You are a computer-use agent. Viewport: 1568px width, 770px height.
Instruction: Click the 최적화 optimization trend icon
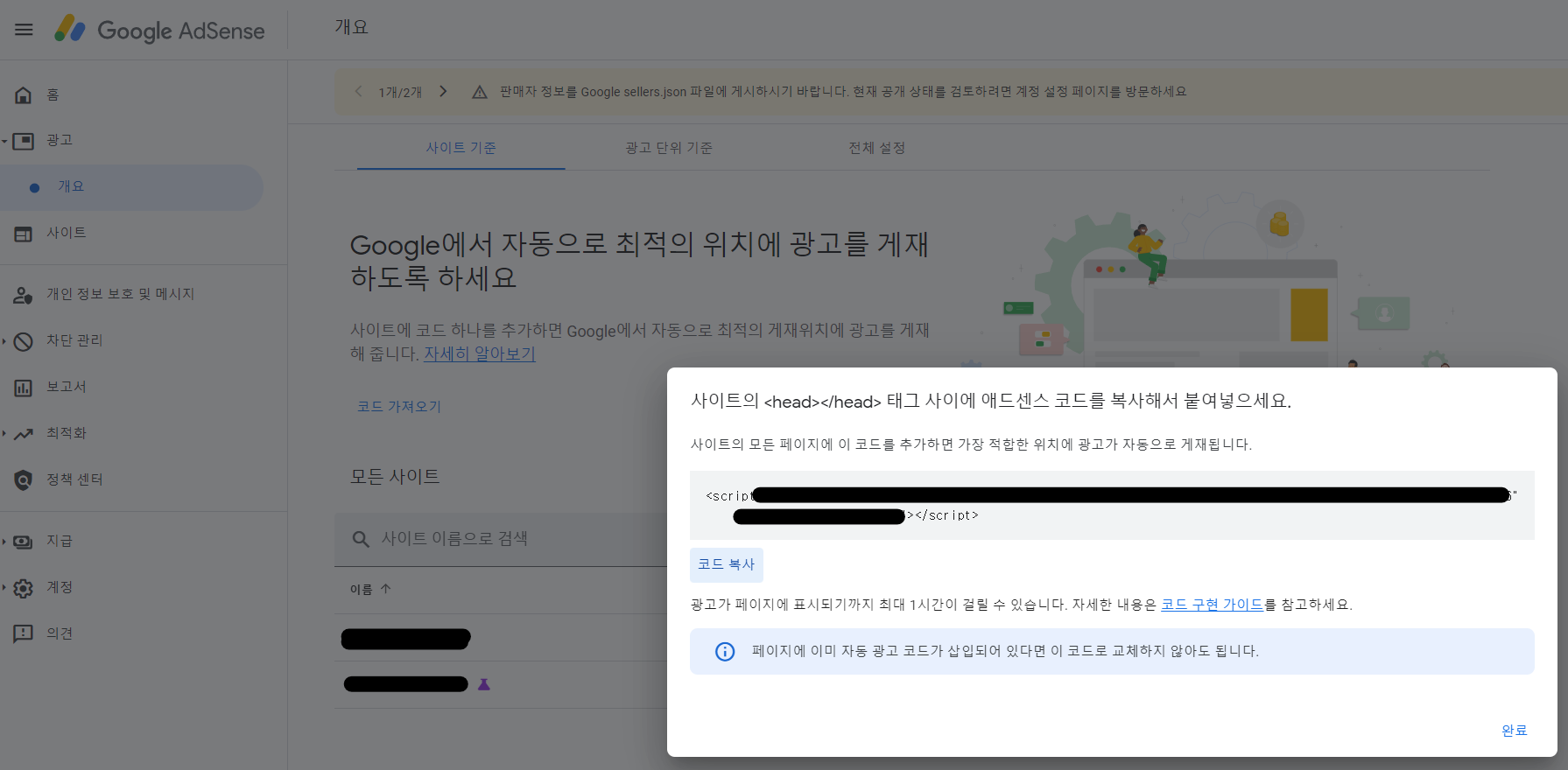(24, 434)
